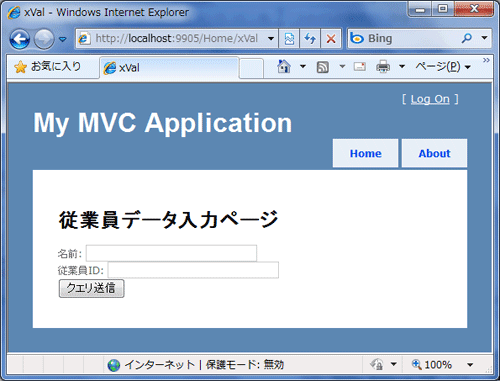Expand the security status dropdown arrow
The image size is (500, 381).
point(394,364)
